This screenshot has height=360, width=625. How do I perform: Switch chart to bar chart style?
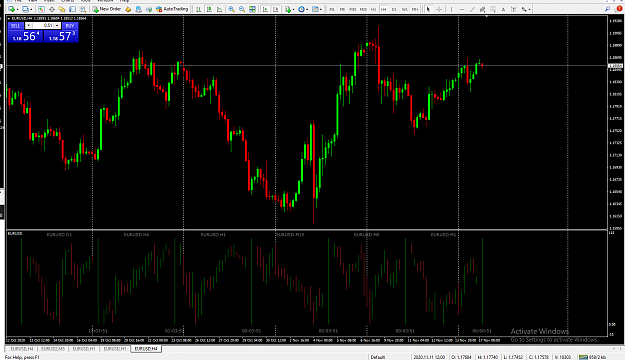[199, 9]
